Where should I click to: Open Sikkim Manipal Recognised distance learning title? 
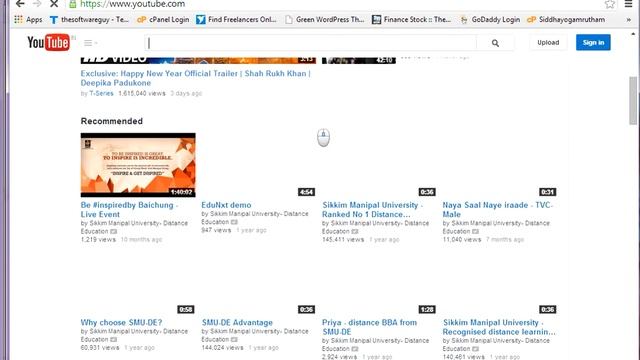coord(499,327)
